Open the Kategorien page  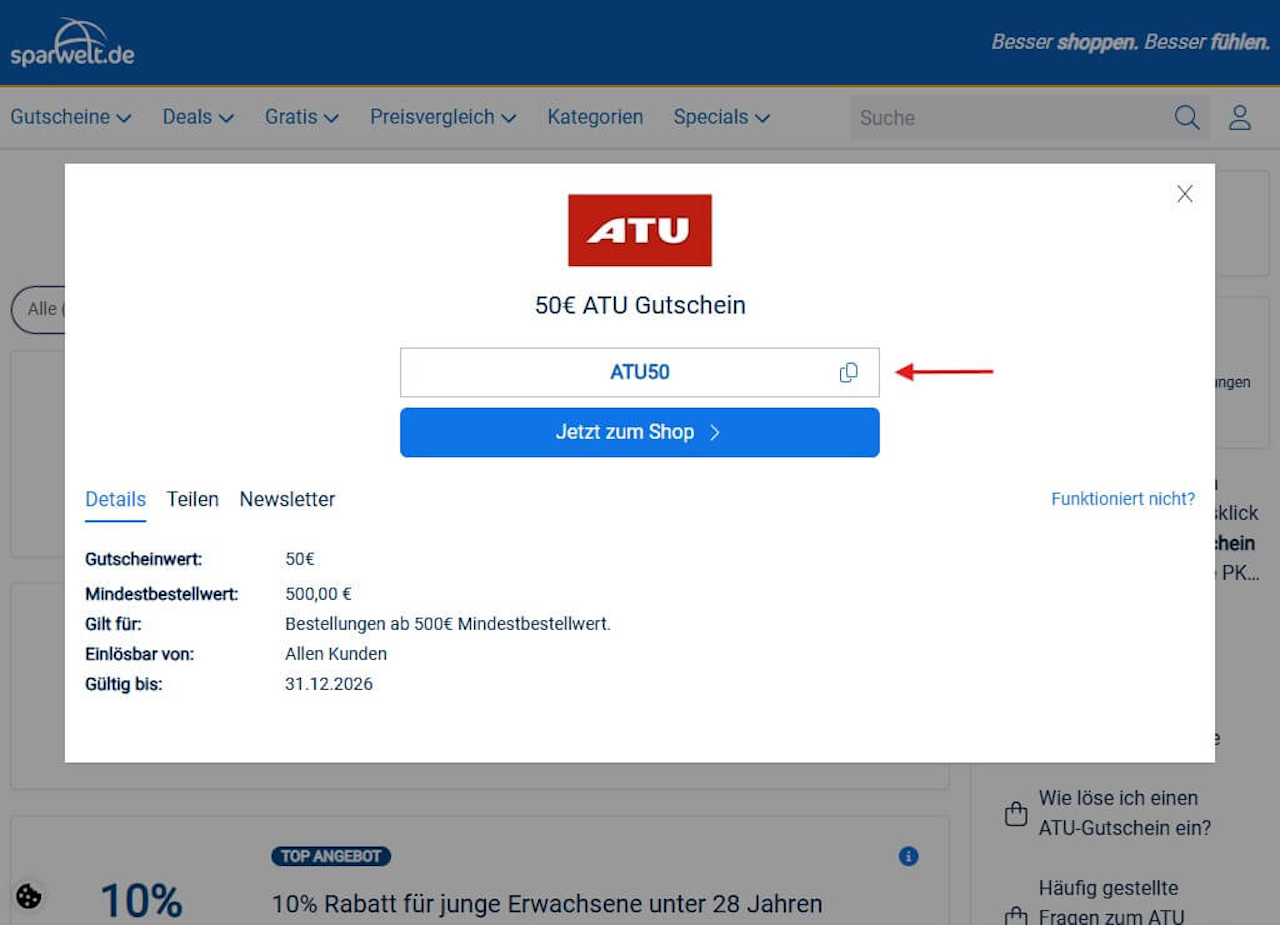click(595, 117)
